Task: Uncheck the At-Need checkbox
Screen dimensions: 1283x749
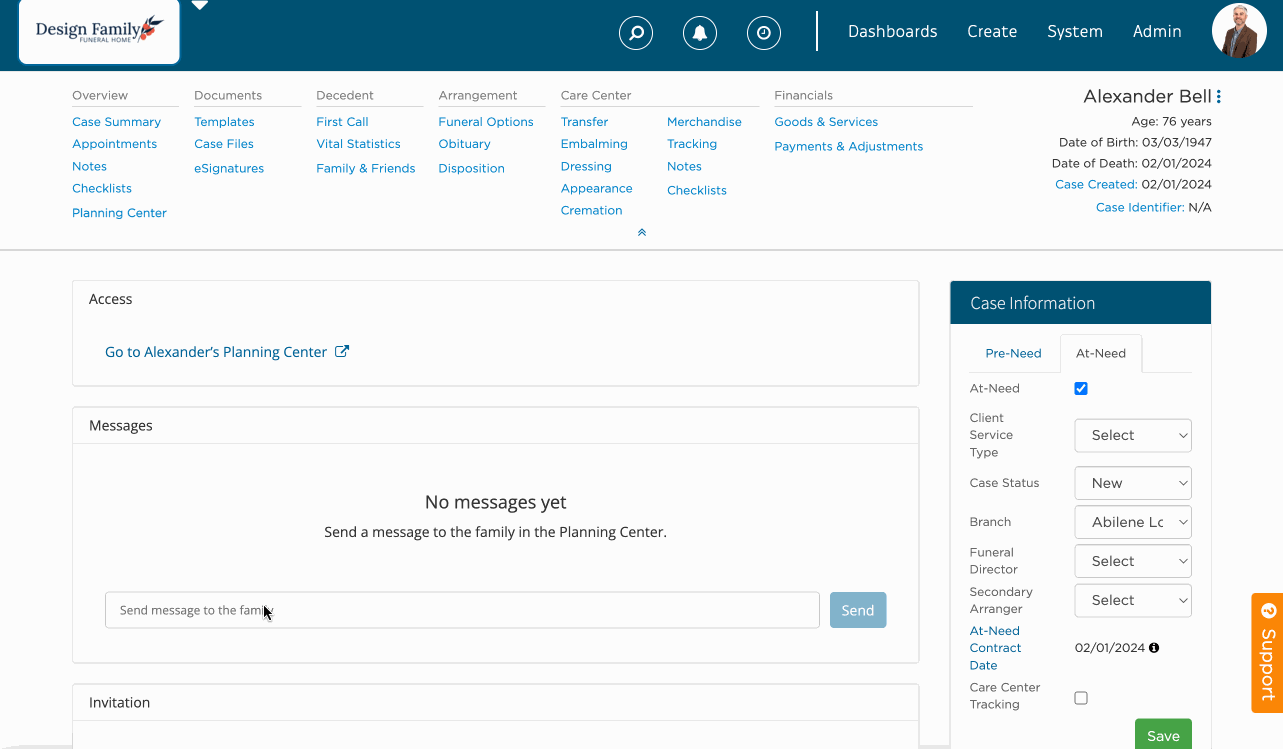Action: [x=1081, y=388]
